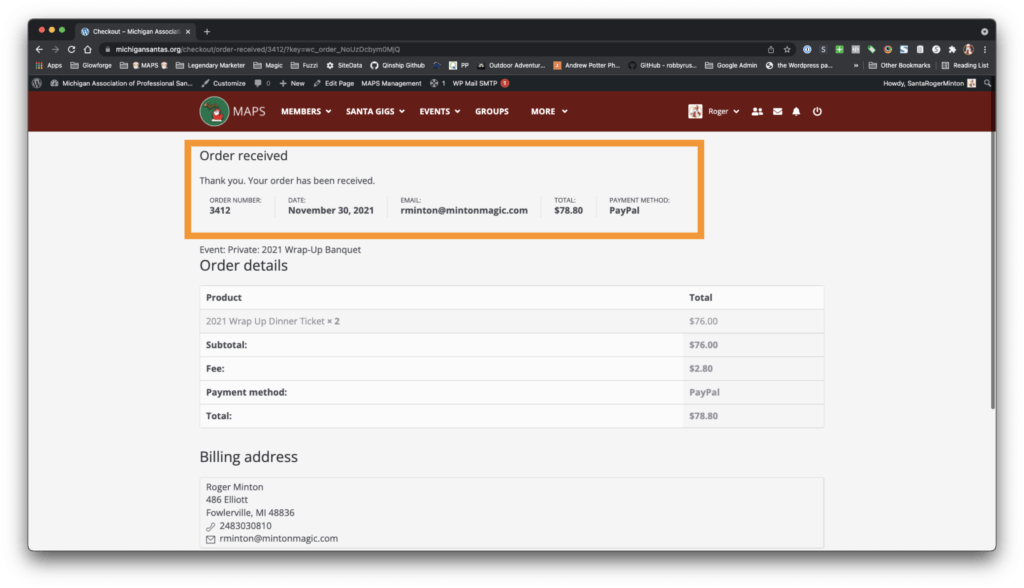The height and width of the screenshot is (588, 1024).
Task: Expand the SANTA GIGS menu
Action: 376,112
